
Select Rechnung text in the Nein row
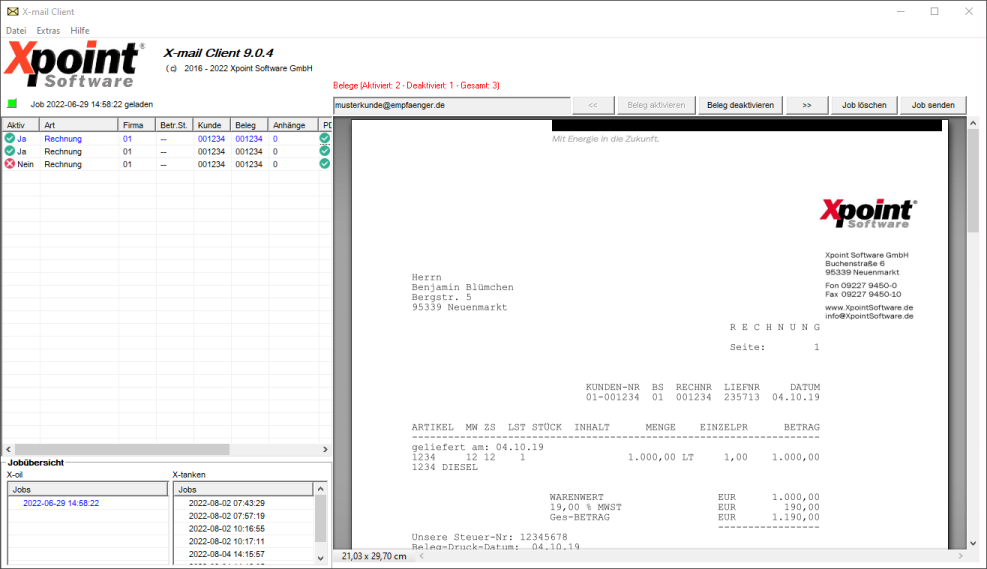[x=63, y=164]
